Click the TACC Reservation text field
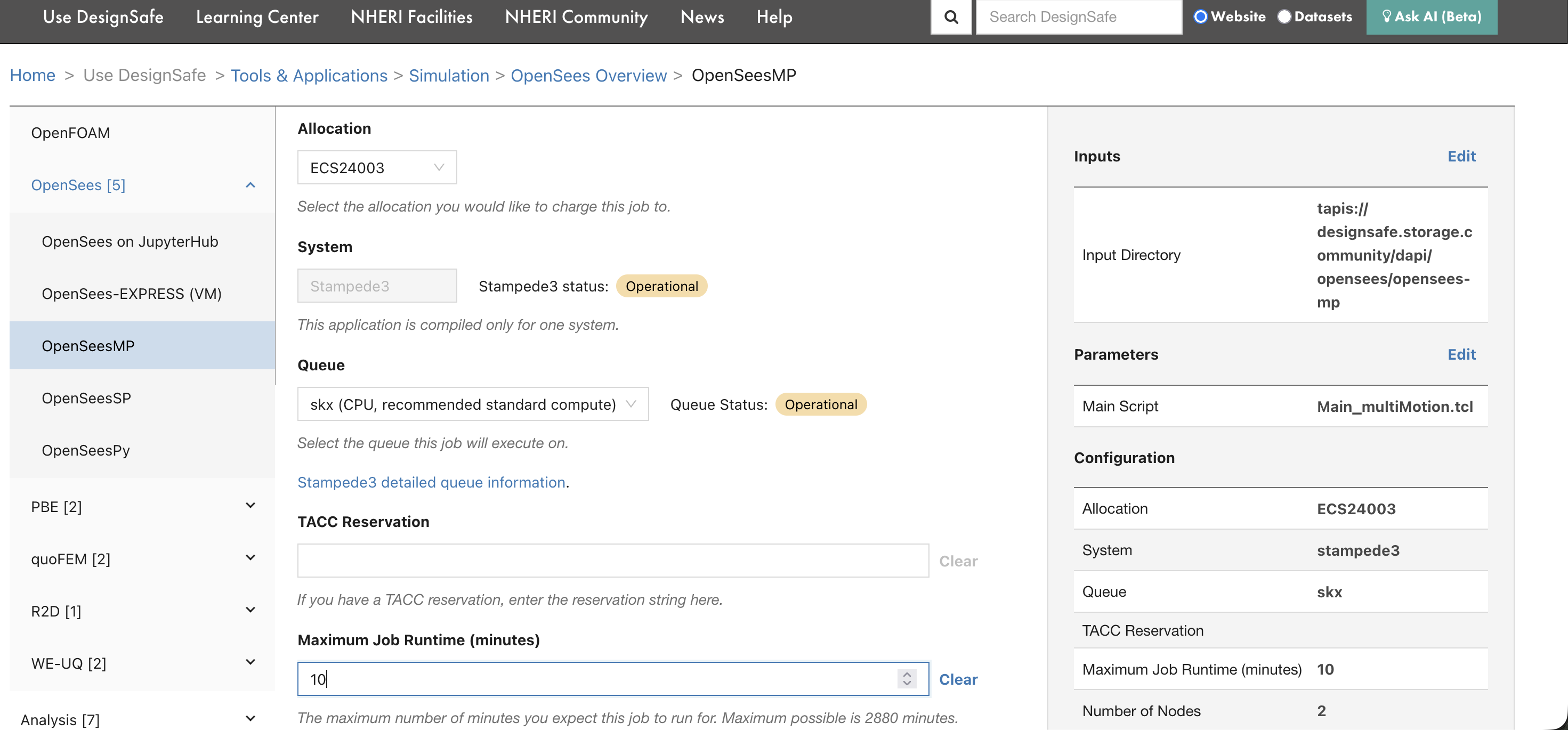 pyautogui.click(x=613, y=560)
